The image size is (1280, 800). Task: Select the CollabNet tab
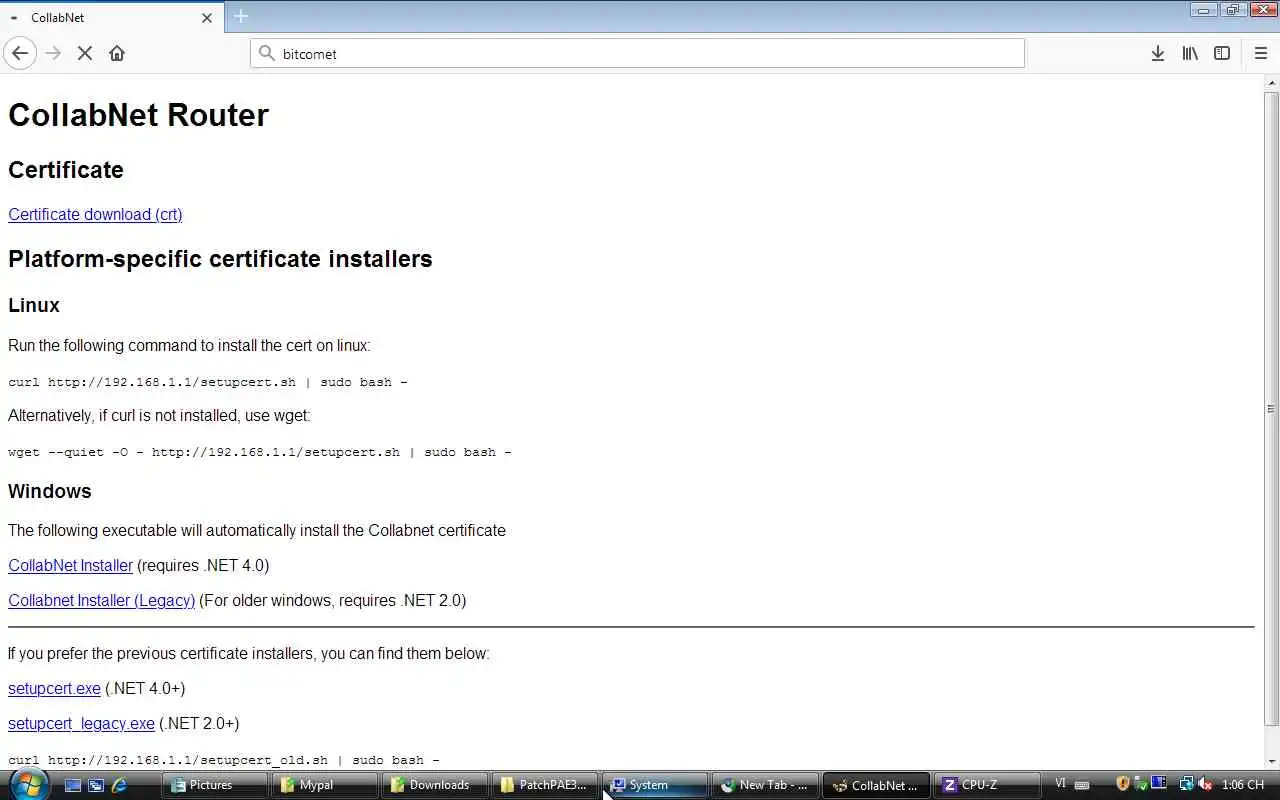point(110,18)
